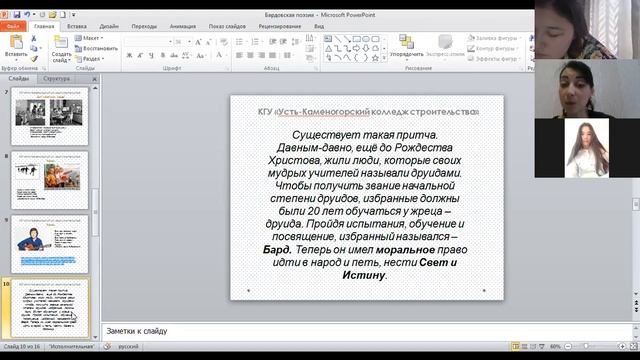Click the zoom slider handle
This screenshot has height=360, width=640.
(587, 346)
